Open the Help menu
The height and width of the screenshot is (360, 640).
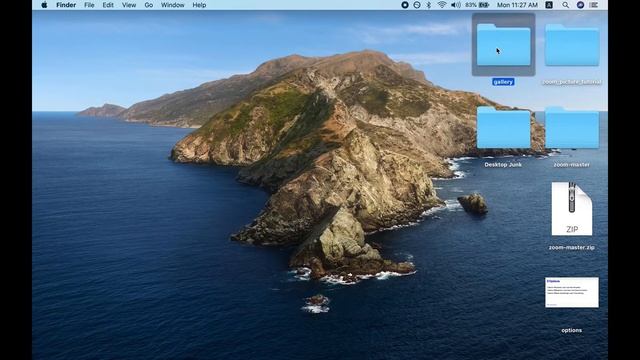click(x=199, y=5)
